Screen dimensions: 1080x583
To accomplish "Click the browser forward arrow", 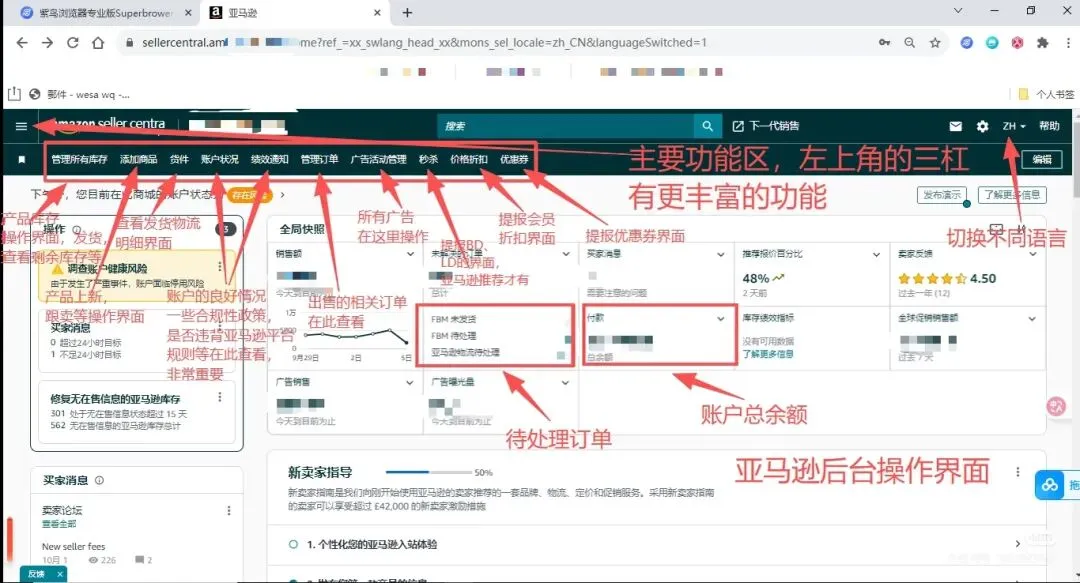I will pos(47,43).
